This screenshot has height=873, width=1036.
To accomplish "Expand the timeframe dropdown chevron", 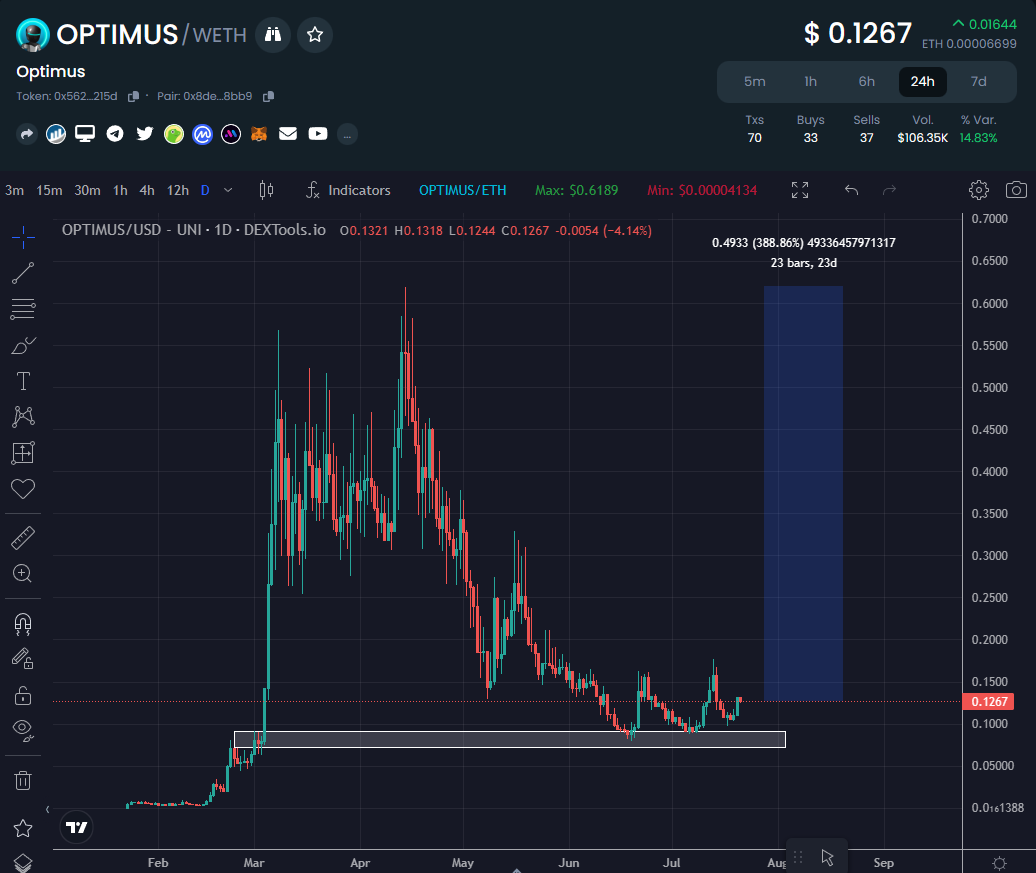I will (228, 190).
